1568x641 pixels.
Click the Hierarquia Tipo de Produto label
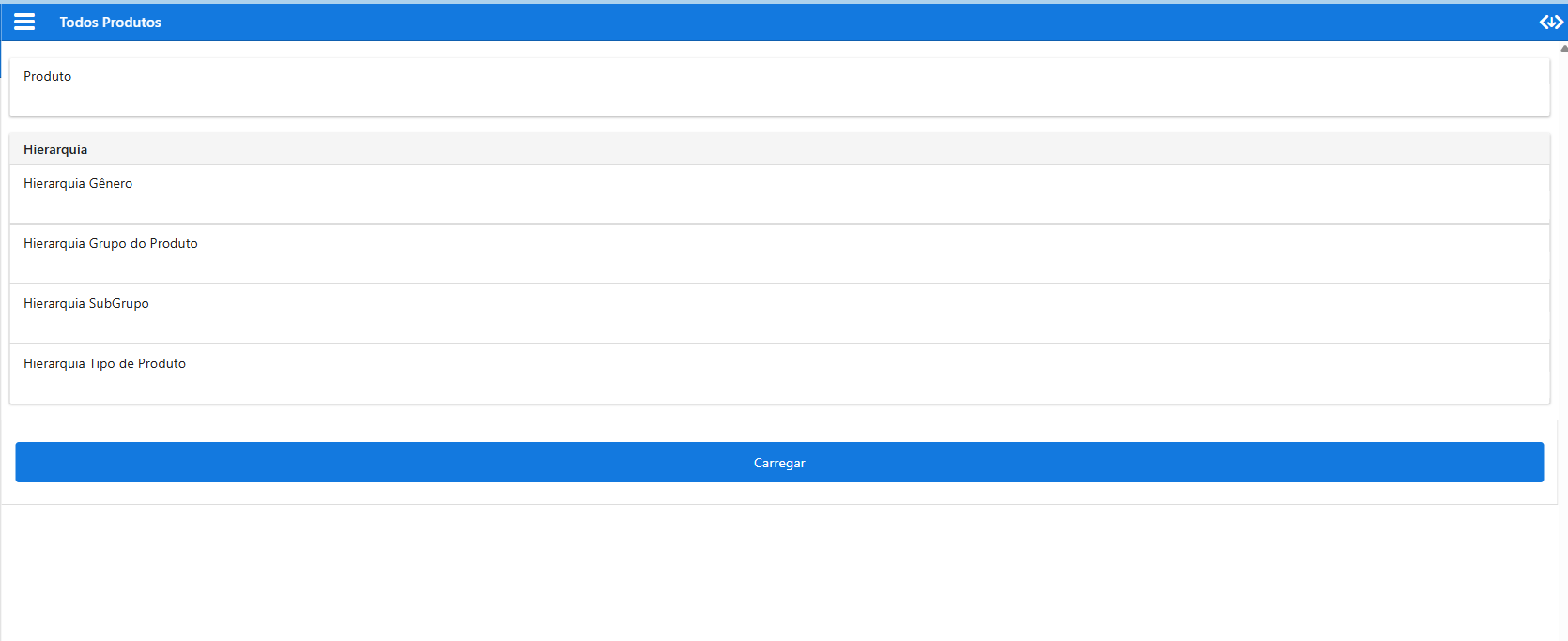click(104, 363)
